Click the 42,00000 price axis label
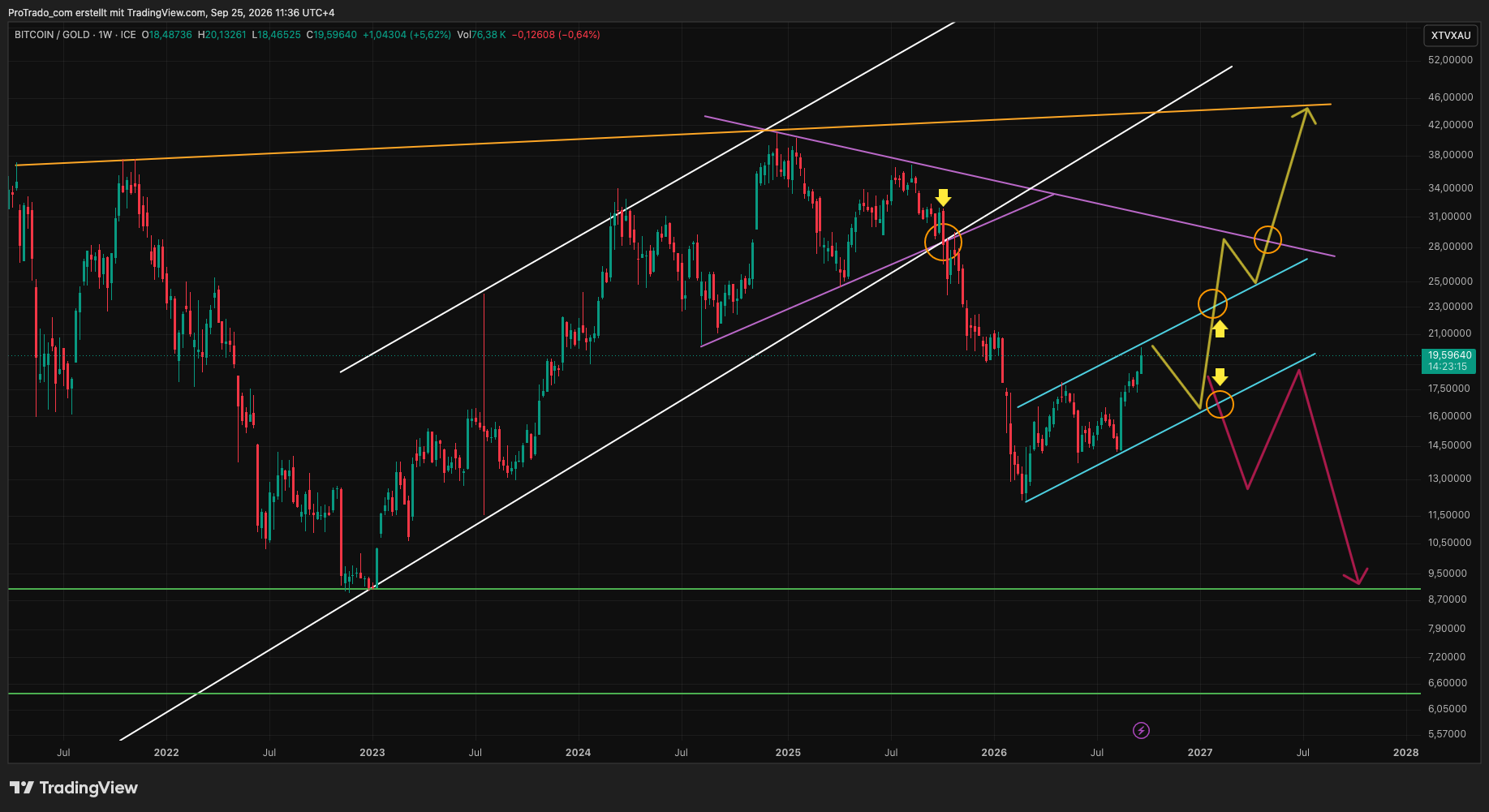Viewport: 1489px width, 812px height. (x=1450, y=125)
